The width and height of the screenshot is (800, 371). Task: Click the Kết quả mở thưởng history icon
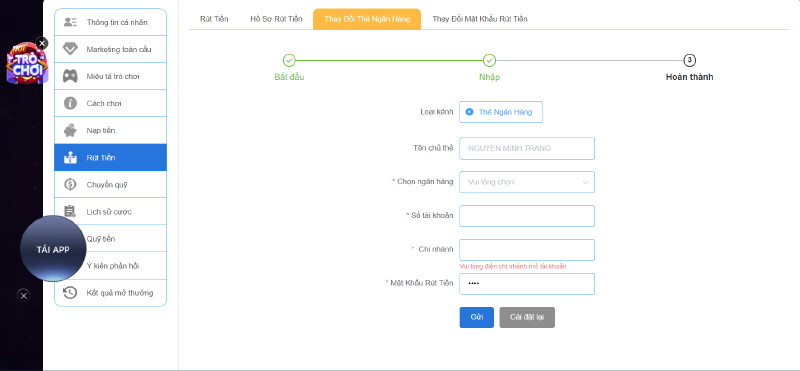point(70,292)
